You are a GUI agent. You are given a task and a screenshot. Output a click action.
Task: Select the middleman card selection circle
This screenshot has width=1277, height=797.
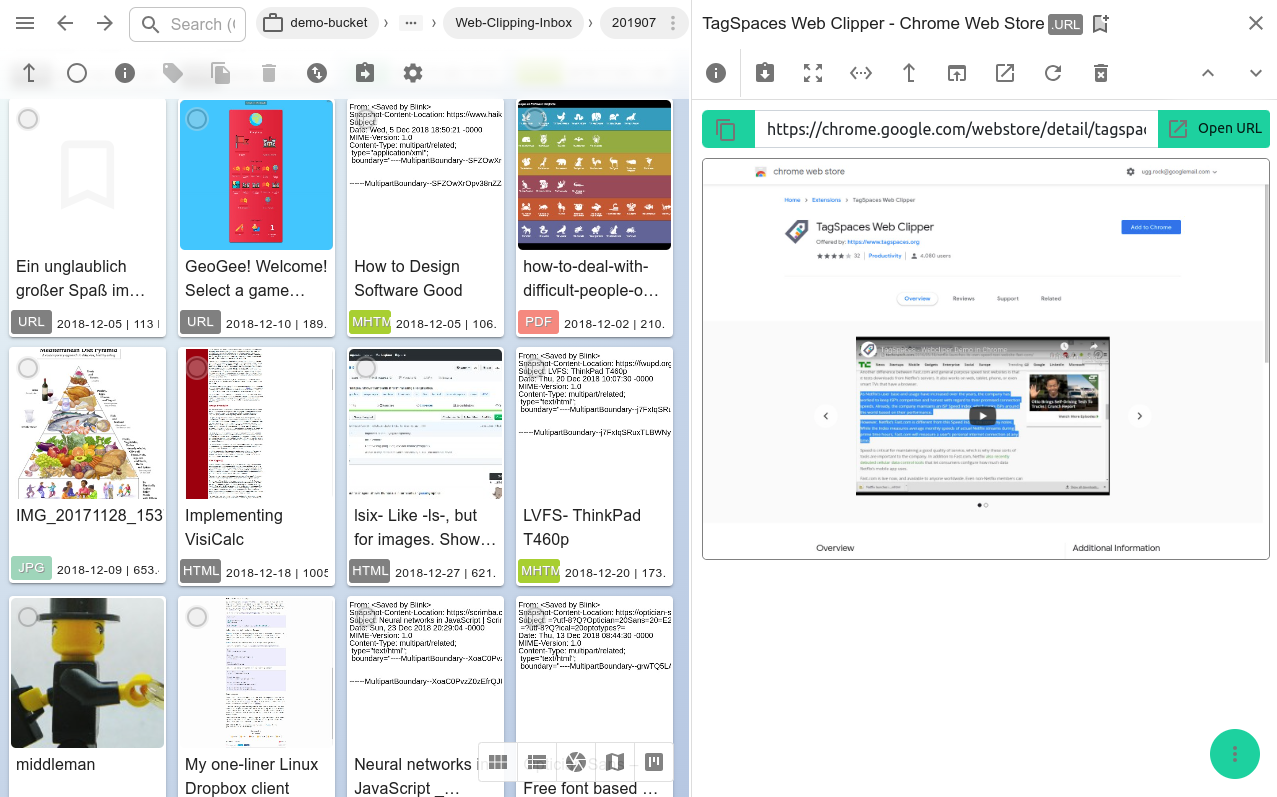[x=28, y=617]
